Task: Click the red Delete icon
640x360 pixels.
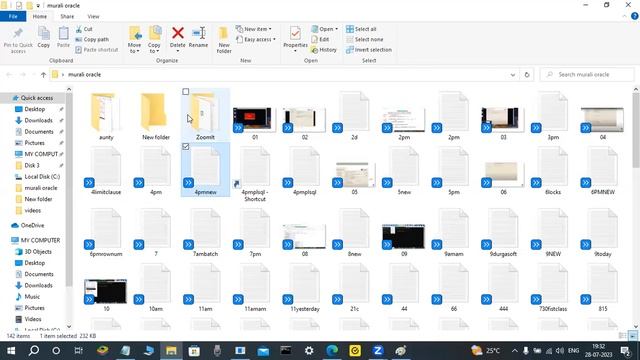Action: point(178,33)
